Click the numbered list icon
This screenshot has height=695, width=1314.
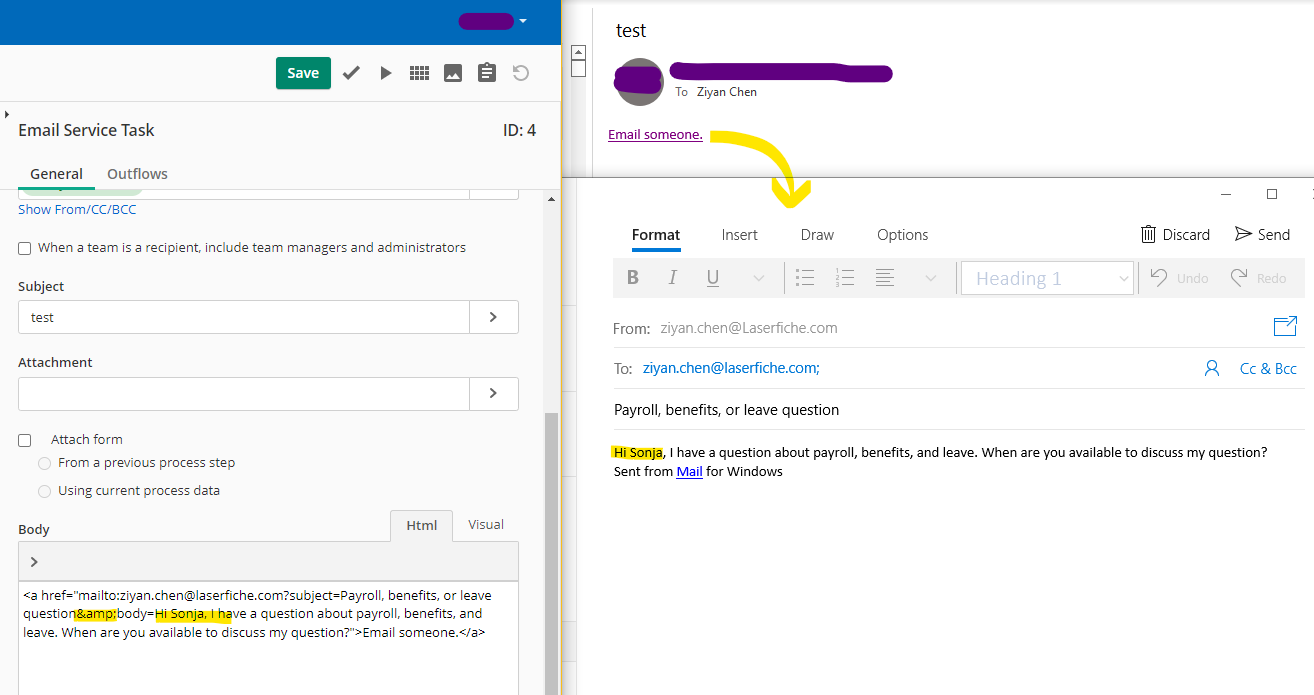click(x=845, y=278)
